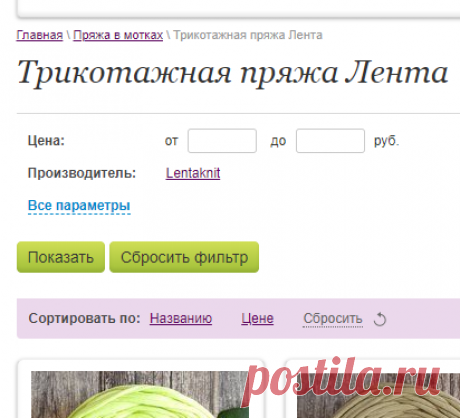Sort products by Названию

click(x=181, y=318)
